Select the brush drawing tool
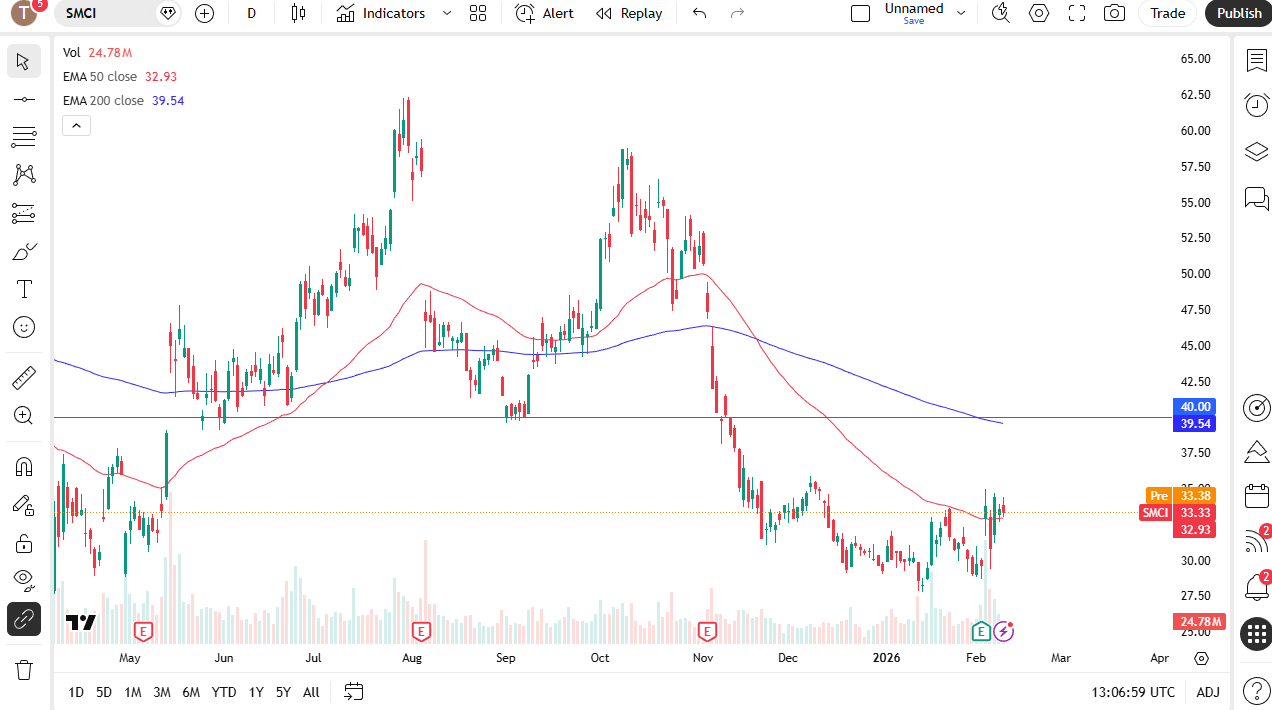The width and height of the screenshot is (1272, 710). 24,251
